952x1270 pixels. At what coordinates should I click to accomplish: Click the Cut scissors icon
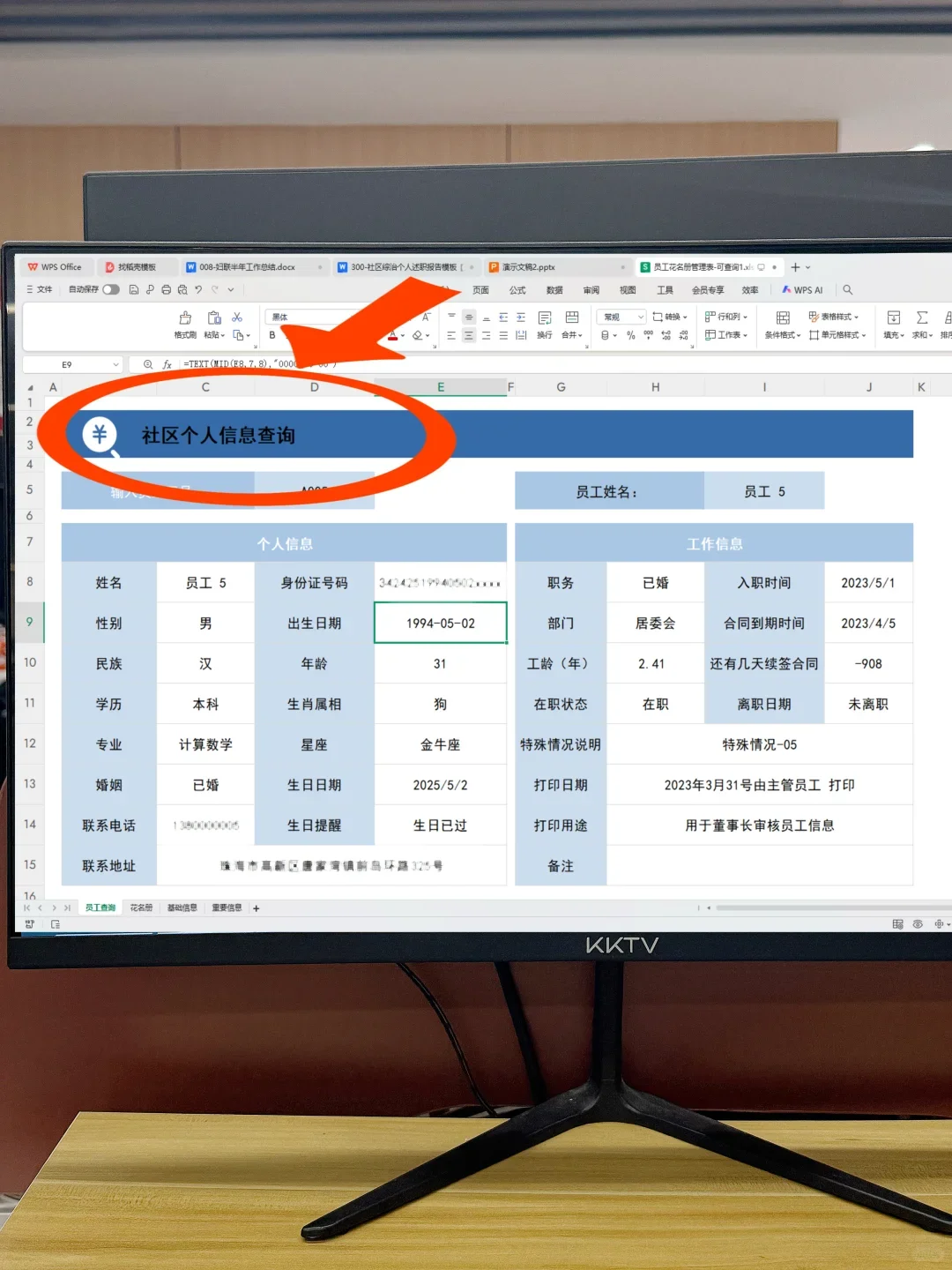tap(236, 317)
